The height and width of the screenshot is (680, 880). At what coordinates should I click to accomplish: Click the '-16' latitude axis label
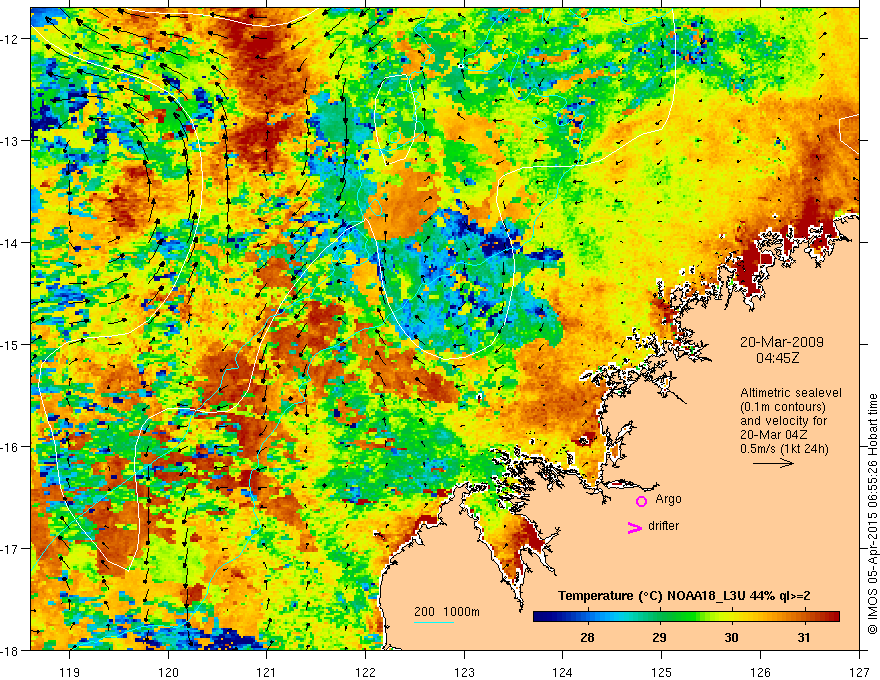coord(11,447)
